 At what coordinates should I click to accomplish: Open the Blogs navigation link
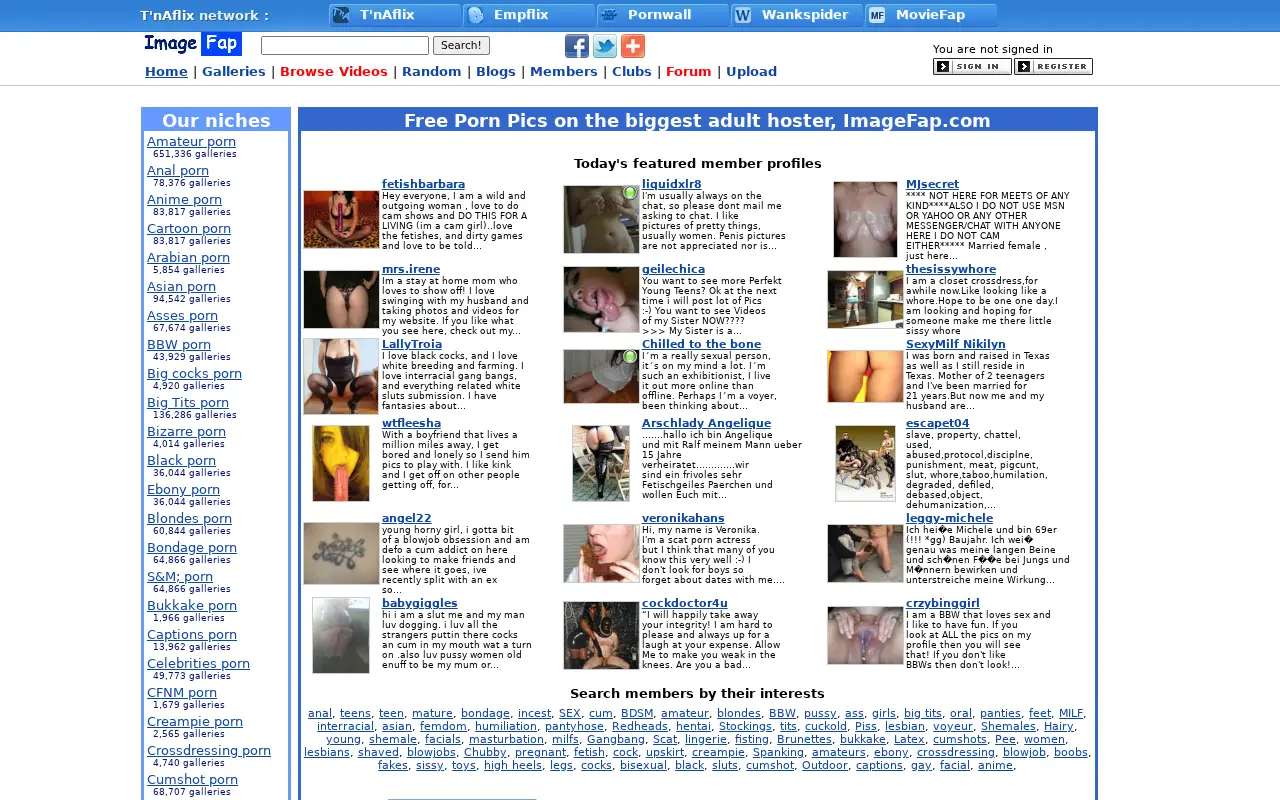[x=496, y=72]
